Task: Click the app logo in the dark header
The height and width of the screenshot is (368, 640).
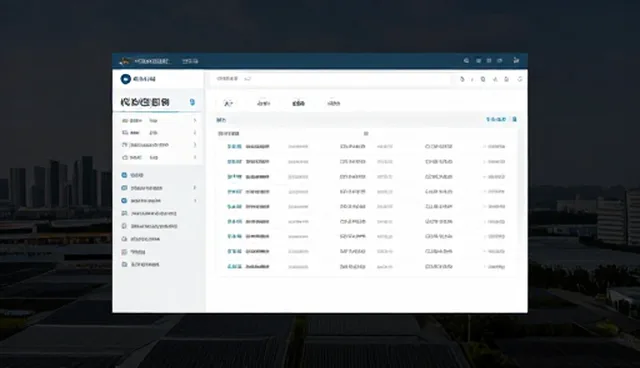Action: [x=124, y=61]
